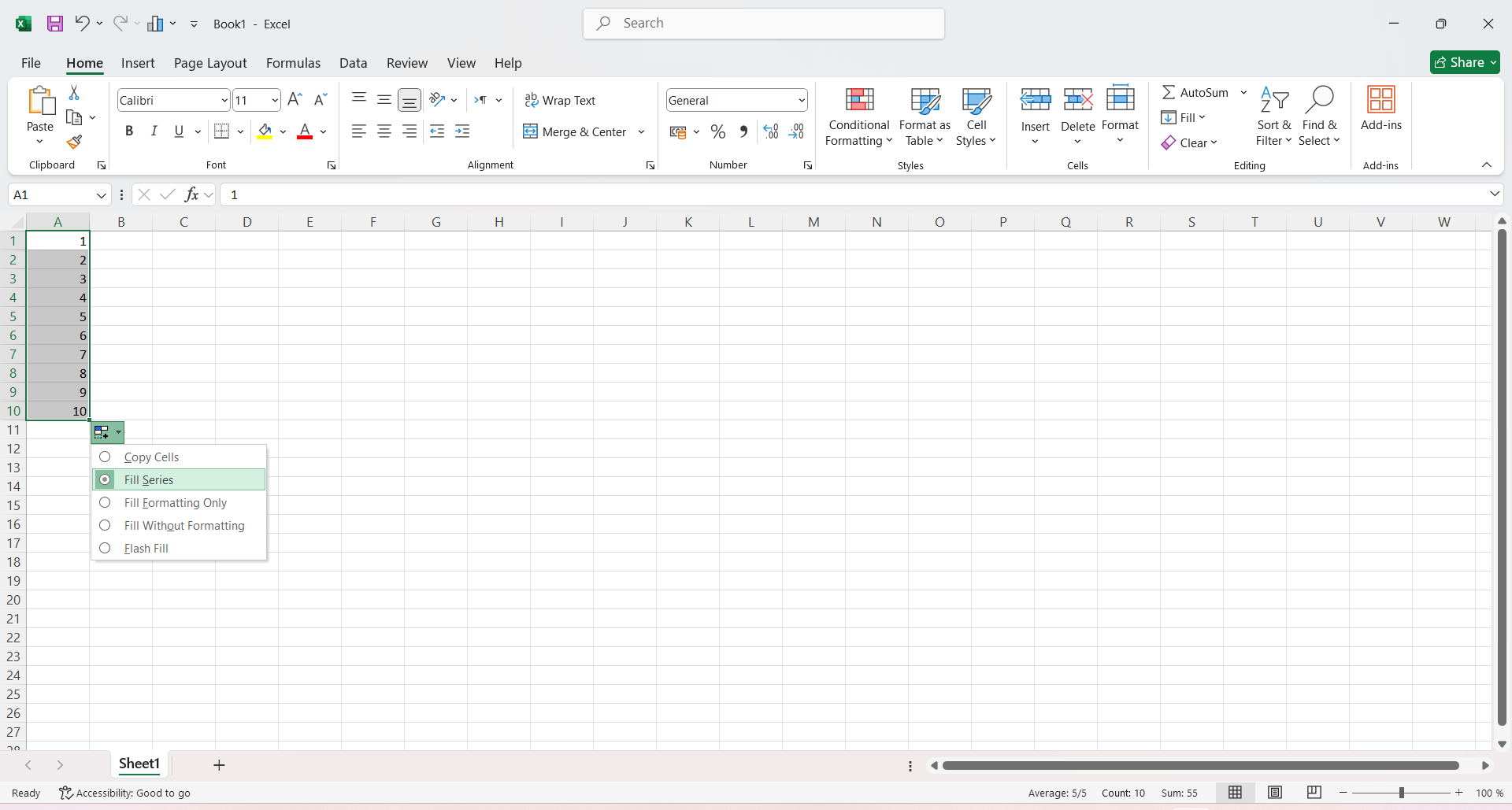Open the Data tab
Image resolution: width=1512 pixels, height=810 pixels.
[353, 63]
